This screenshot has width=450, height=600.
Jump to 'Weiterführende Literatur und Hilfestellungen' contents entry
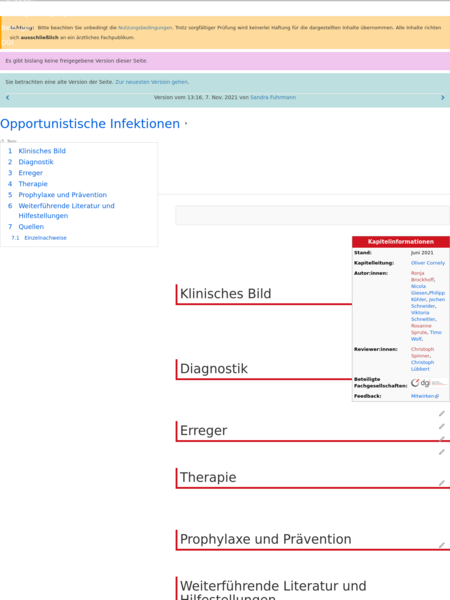[67, 211]
